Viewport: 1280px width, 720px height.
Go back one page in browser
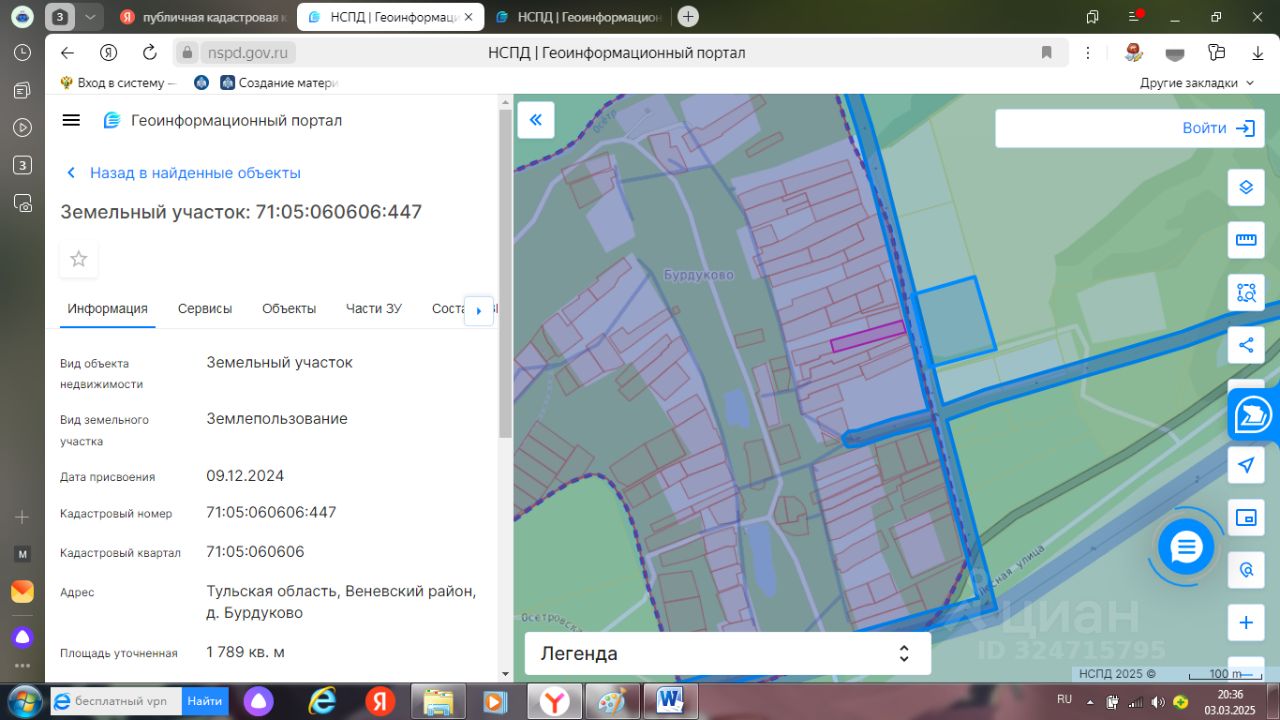[x=67, y=53]
